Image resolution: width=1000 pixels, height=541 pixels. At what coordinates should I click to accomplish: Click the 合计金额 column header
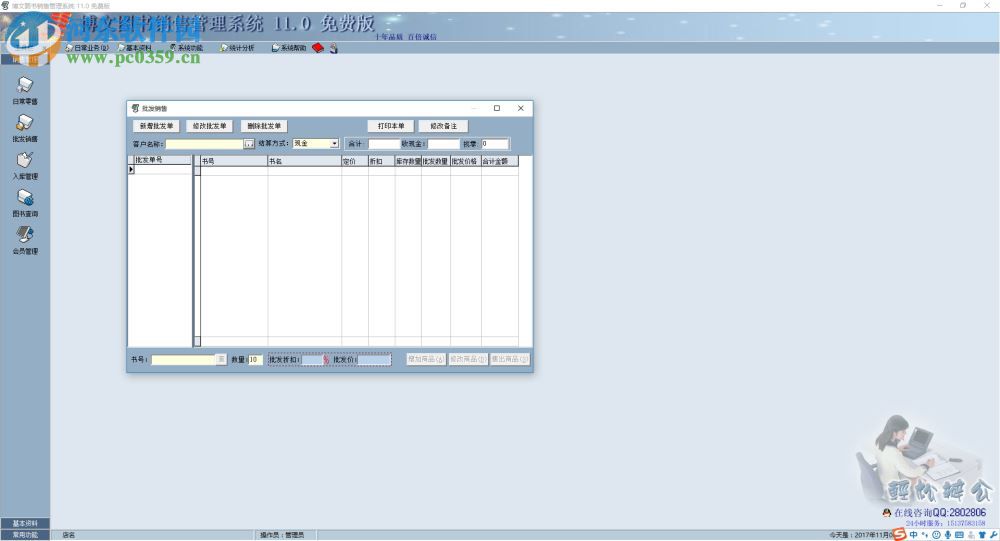click(499, 161)
